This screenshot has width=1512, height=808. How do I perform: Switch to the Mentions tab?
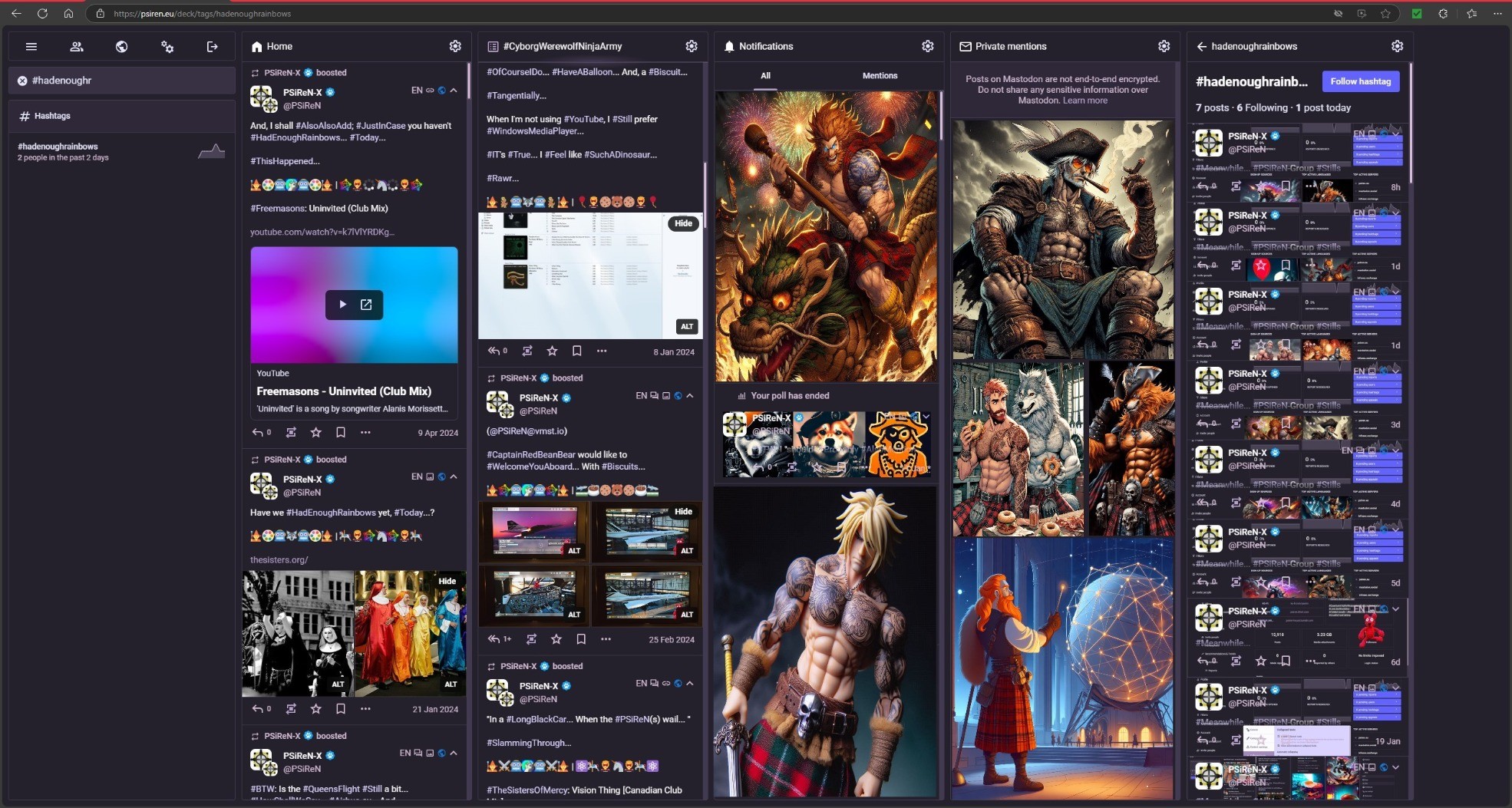880,76
